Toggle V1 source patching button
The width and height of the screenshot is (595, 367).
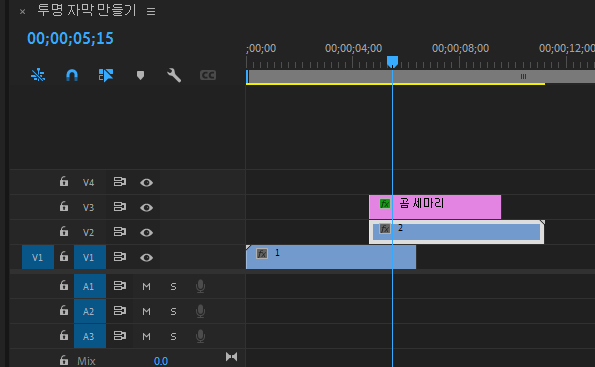point(38,257)
